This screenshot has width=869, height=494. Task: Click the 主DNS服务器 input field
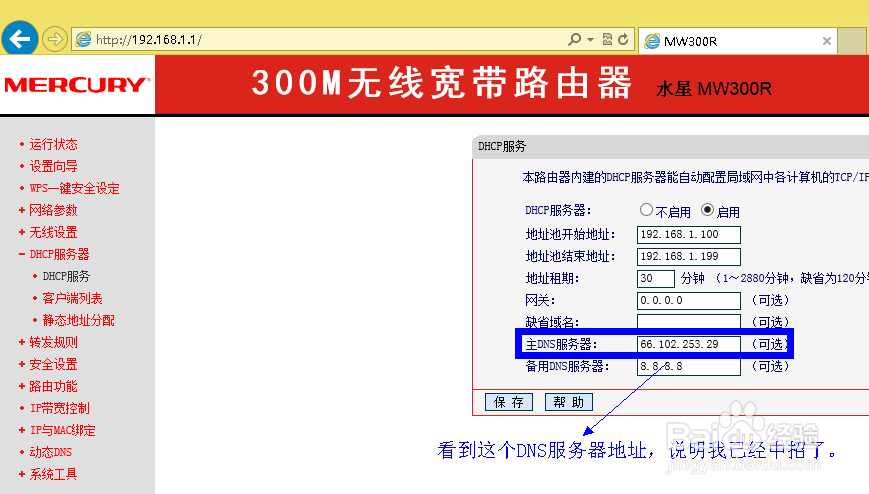pos(689,344)
